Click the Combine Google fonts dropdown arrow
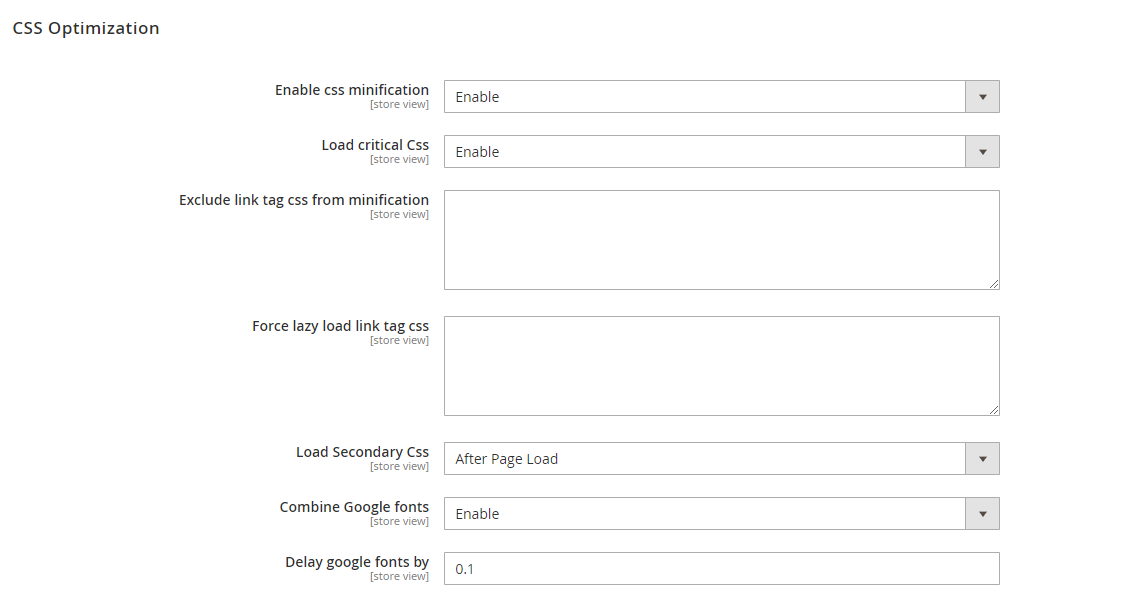The height and width of the screenshot is (599, 1146). tap(982, 514)
